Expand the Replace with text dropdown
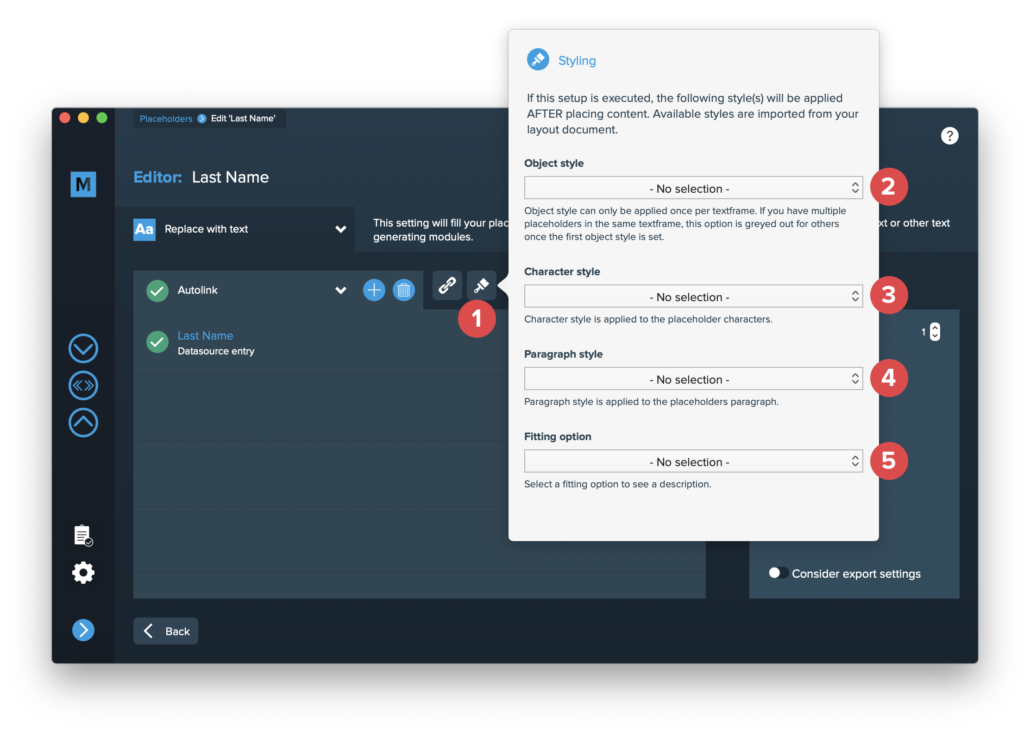Screen dimensions: 1030x732 (x=240, y=229)
